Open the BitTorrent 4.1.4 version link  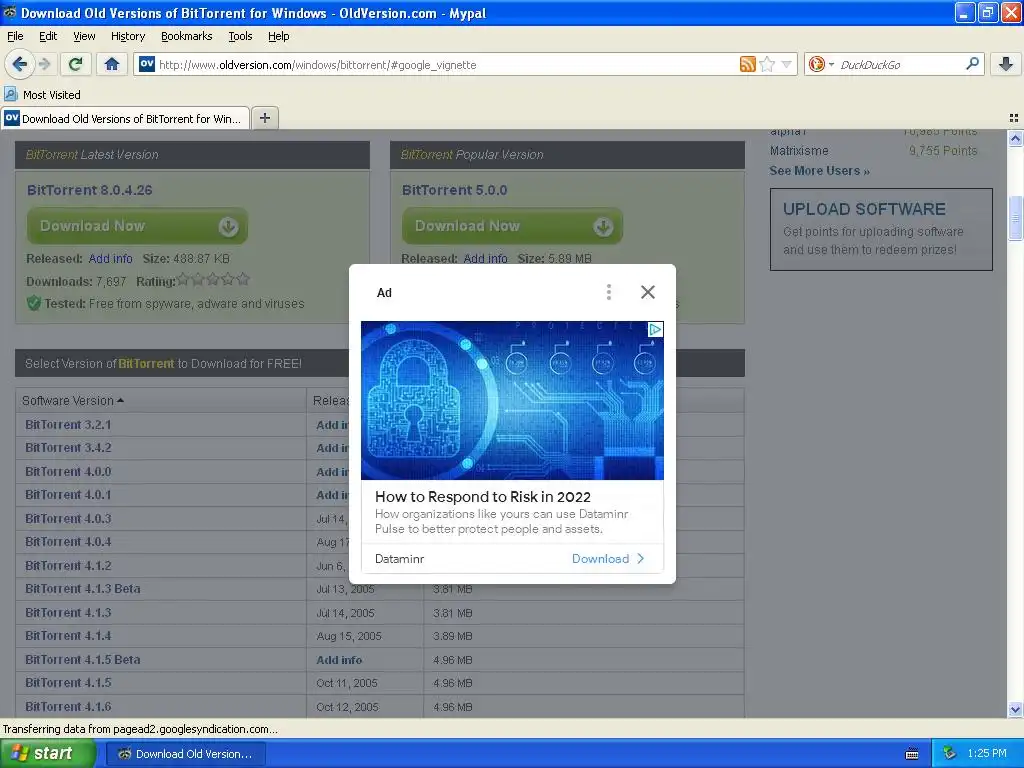(68, 636)
